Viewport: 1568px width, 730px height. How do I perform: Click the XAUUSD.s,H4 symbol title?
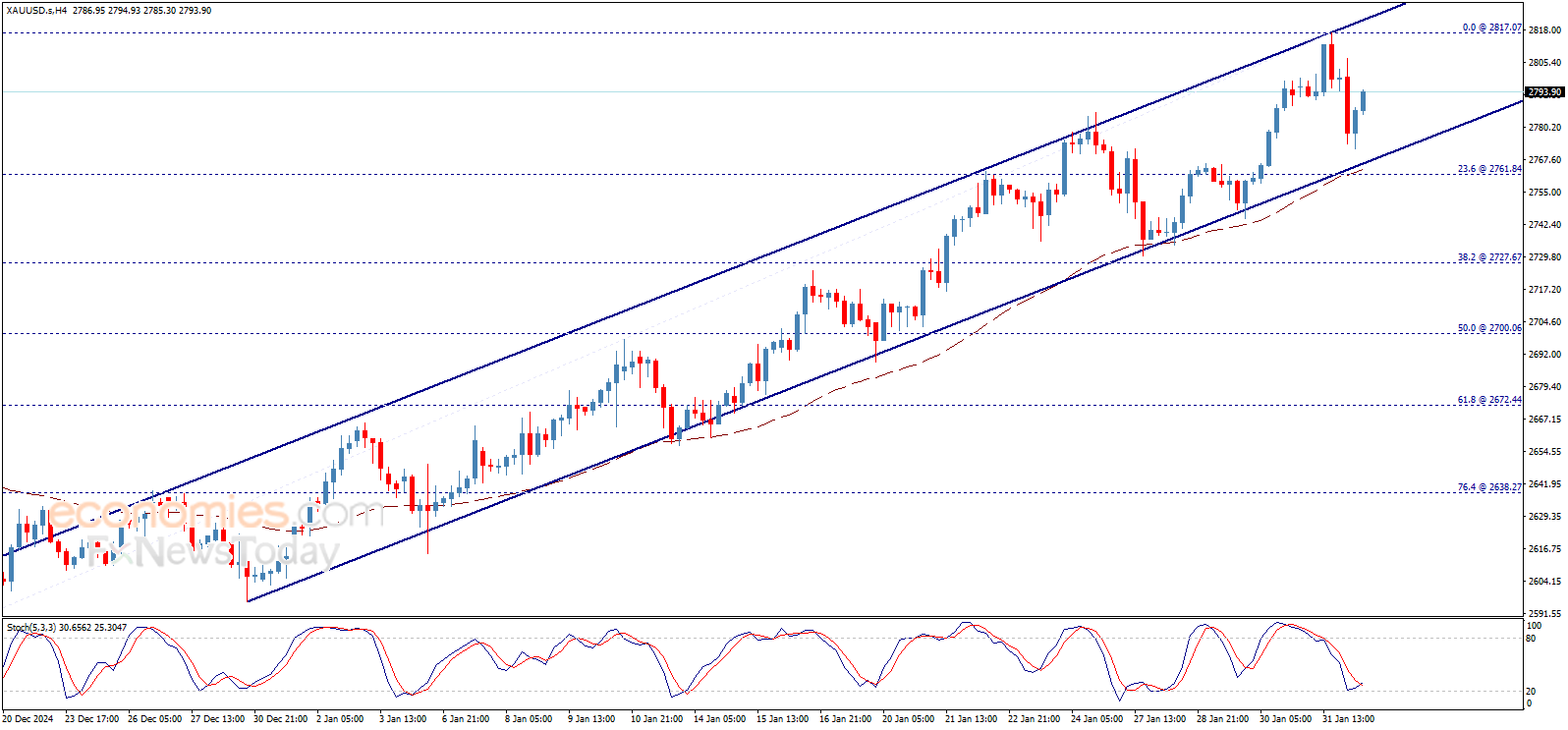coord(35,11)
